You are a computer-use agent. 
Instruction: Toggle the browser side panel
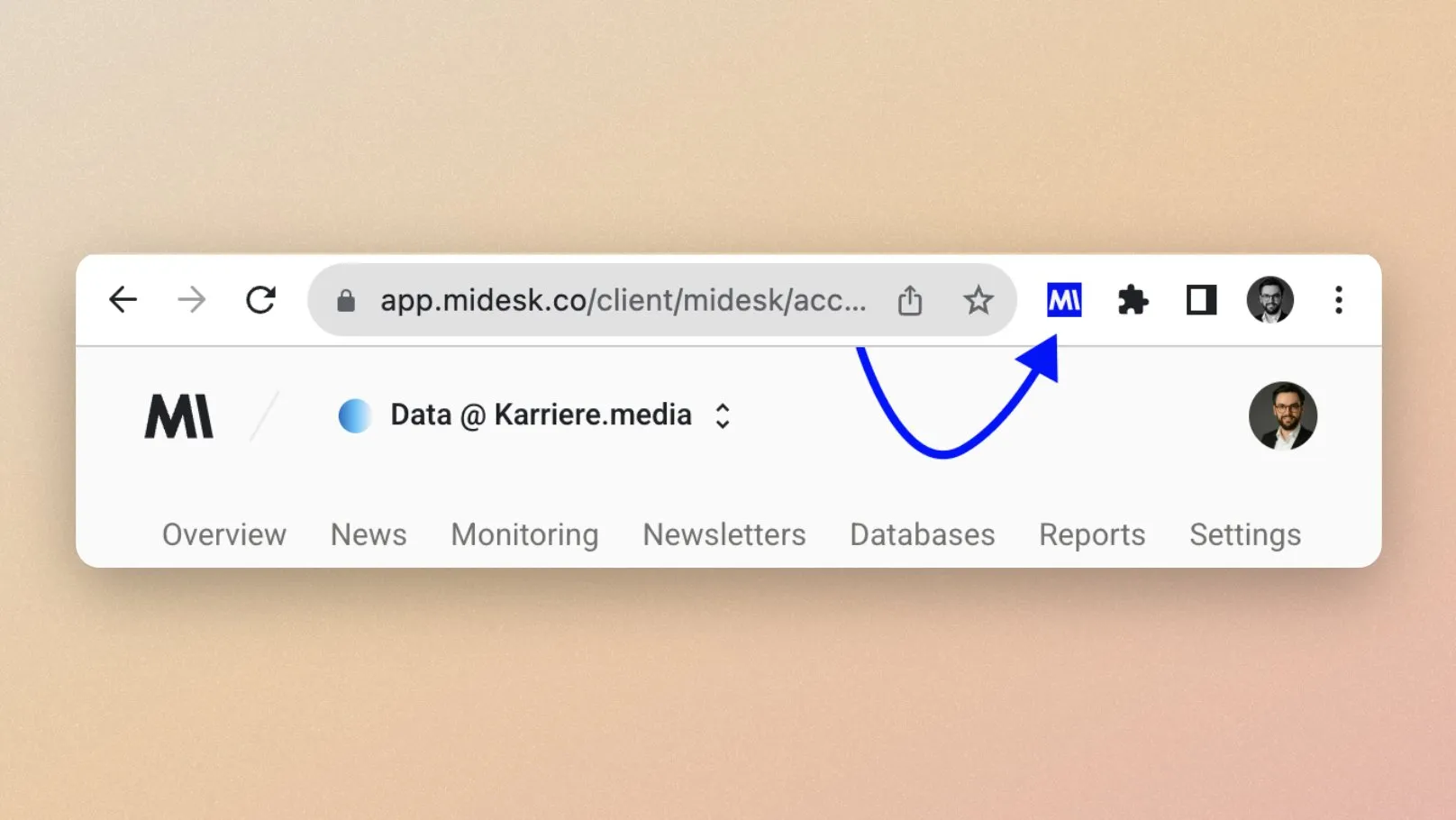[1201, 300]
